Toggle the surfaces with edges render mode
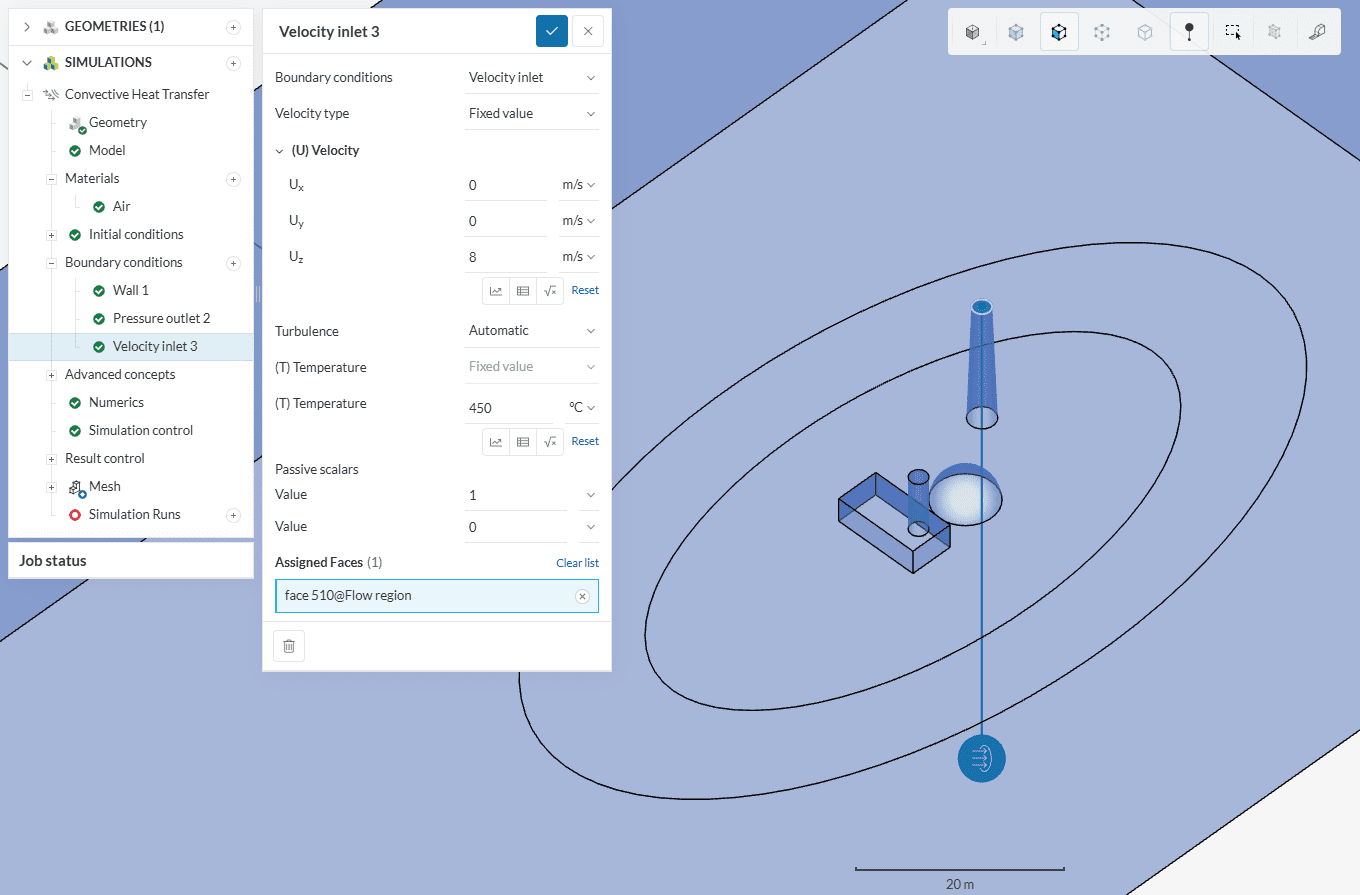 (x=1059, y=33)
